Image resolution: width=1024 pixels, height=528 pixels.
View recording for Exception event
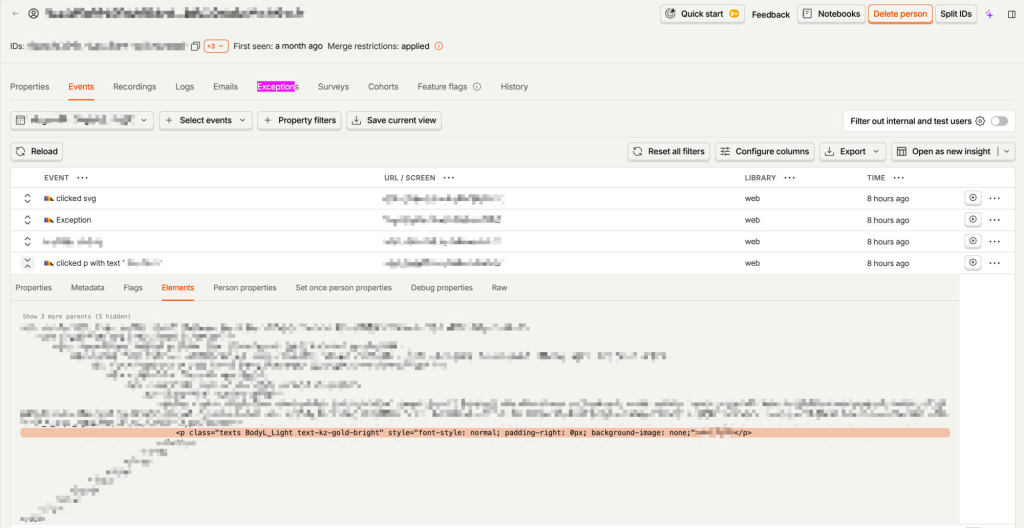(973, 220)
